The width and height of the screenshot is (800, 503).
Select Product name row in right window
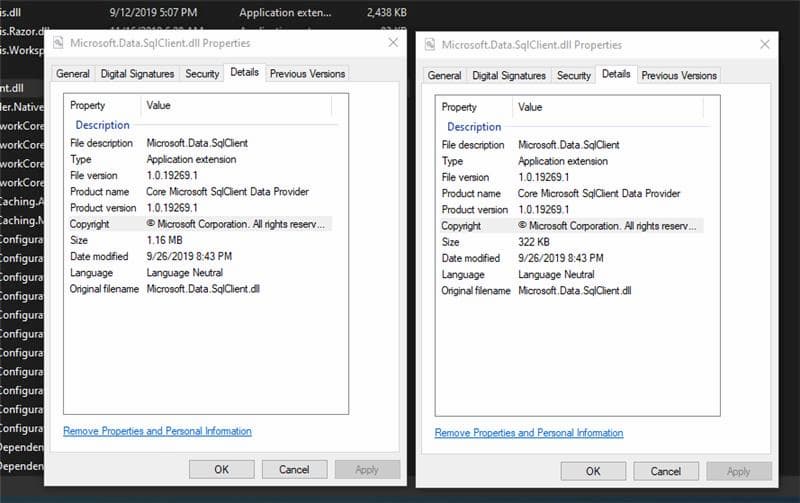[571, 194]
